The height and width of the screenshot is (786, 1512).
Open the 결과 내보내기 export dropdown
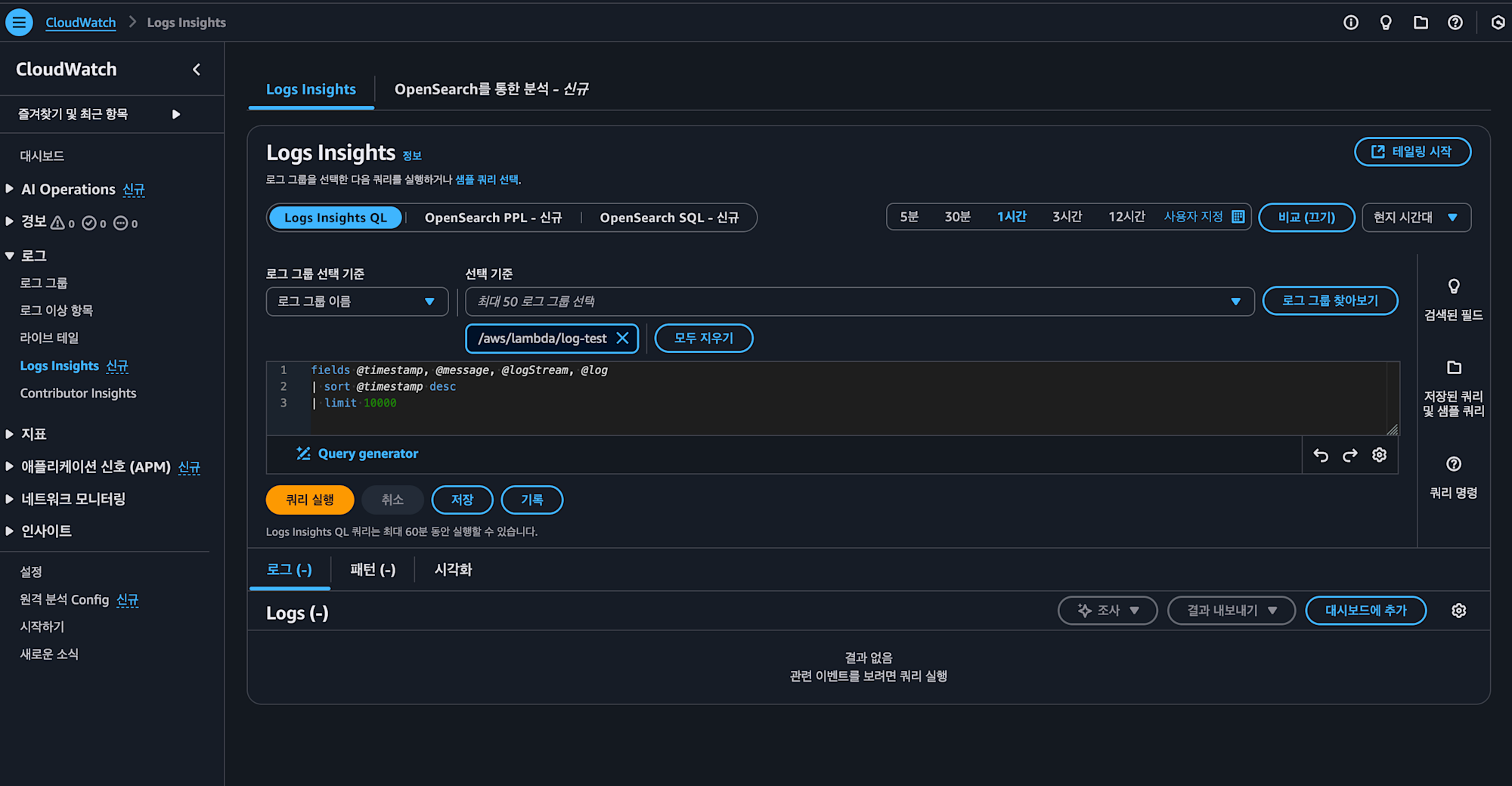click(1232, 611)
